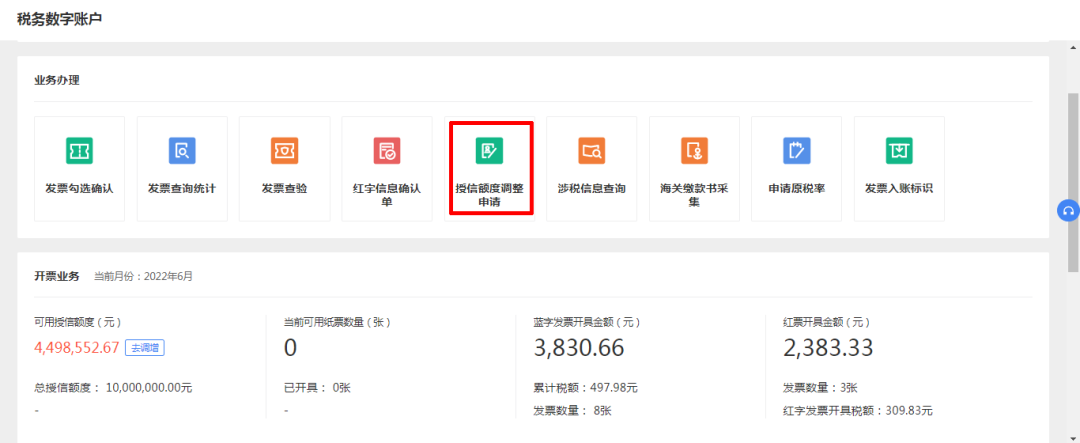Click the 发票勾选确认 label
Image resolution: width=1080 pixels, height=443 pixels.
pos(79,189)
